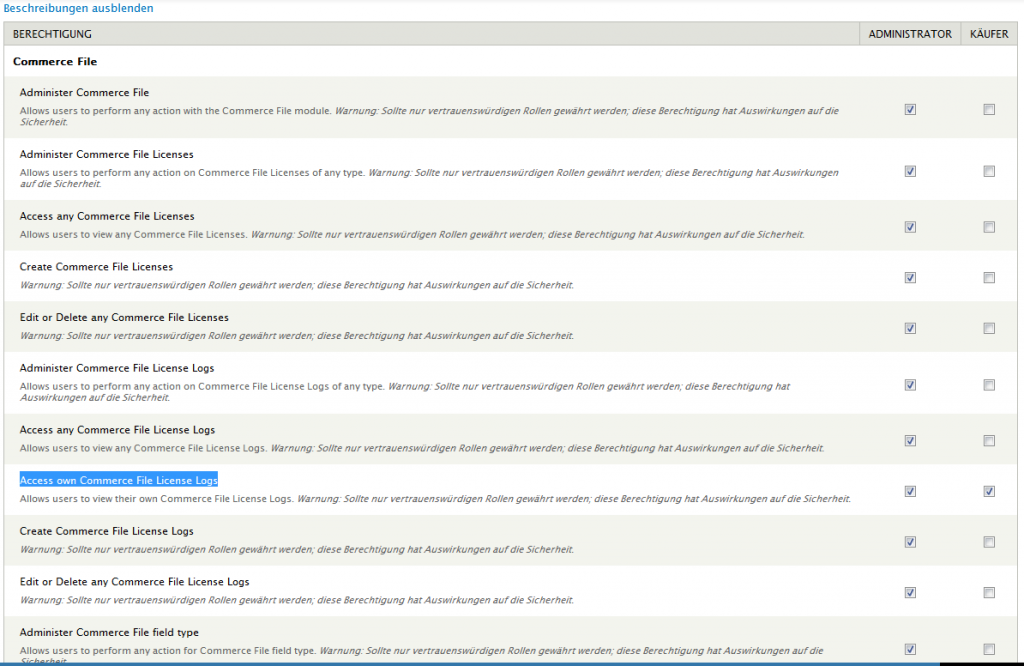Uncheck Administrator for Administer Commerce File Licenses
The image size is (1024, 666).
point(910,171)
